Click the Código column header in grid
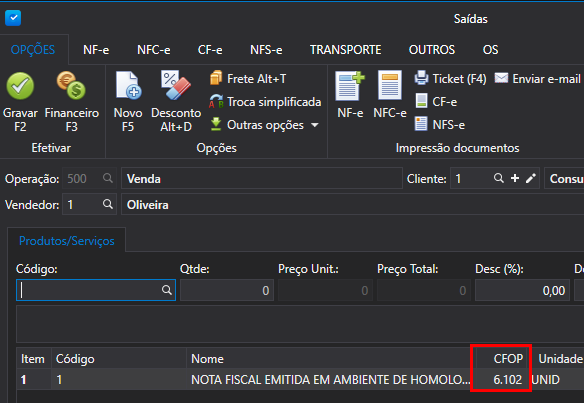 [118, 359]
